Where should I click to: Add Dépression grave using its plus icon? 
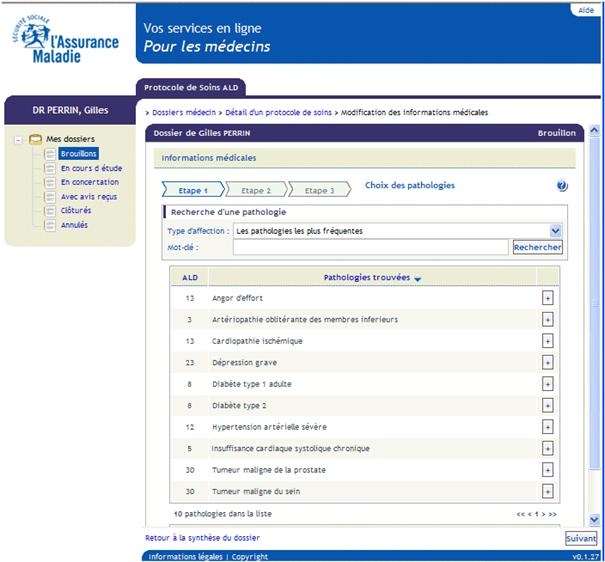pos(547,362)
